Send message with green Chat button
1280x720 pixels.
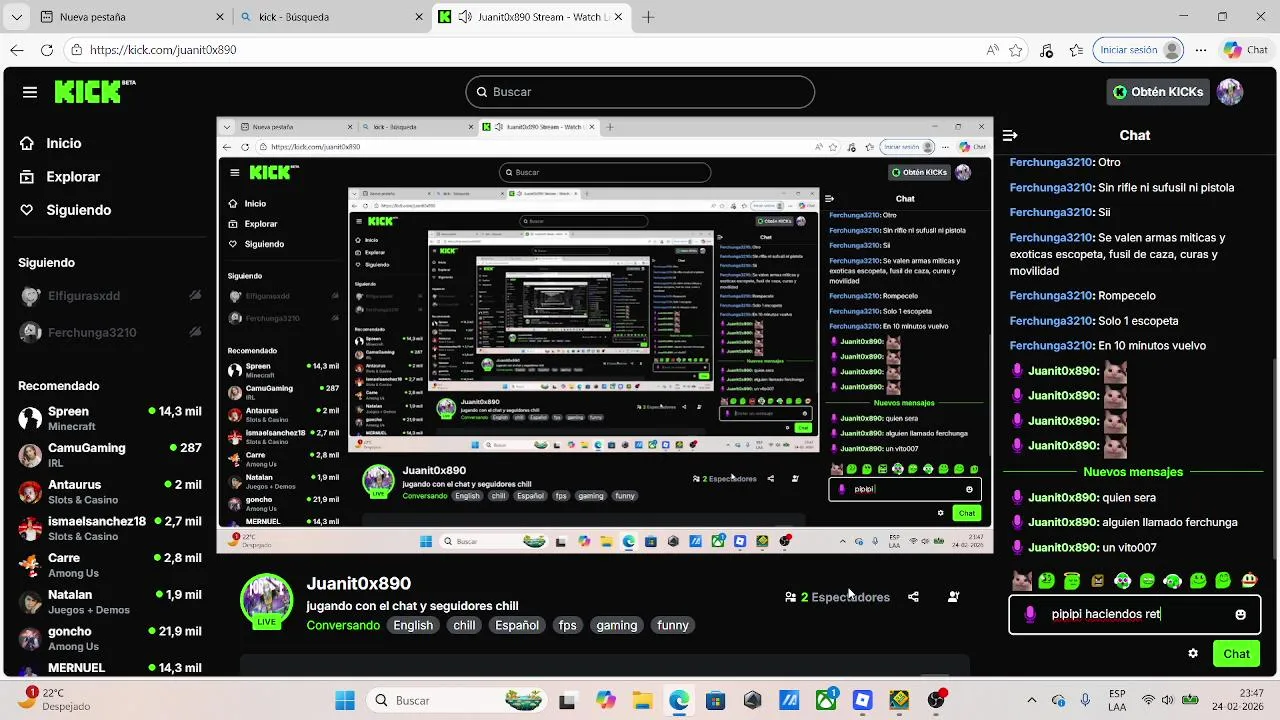click(x=1236, y=654)
